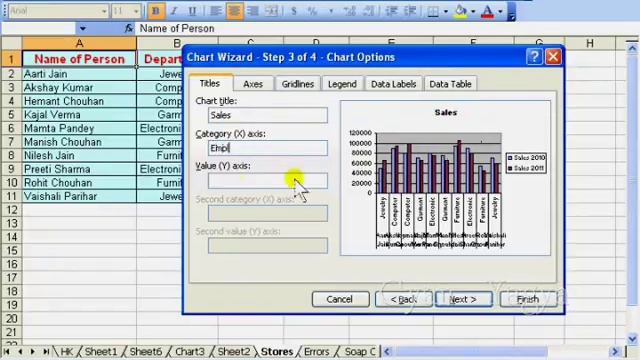The width and height of the screenshot is (640, 360).
Task: Select the Data Labels tab
Action: (x=393, y=84)
